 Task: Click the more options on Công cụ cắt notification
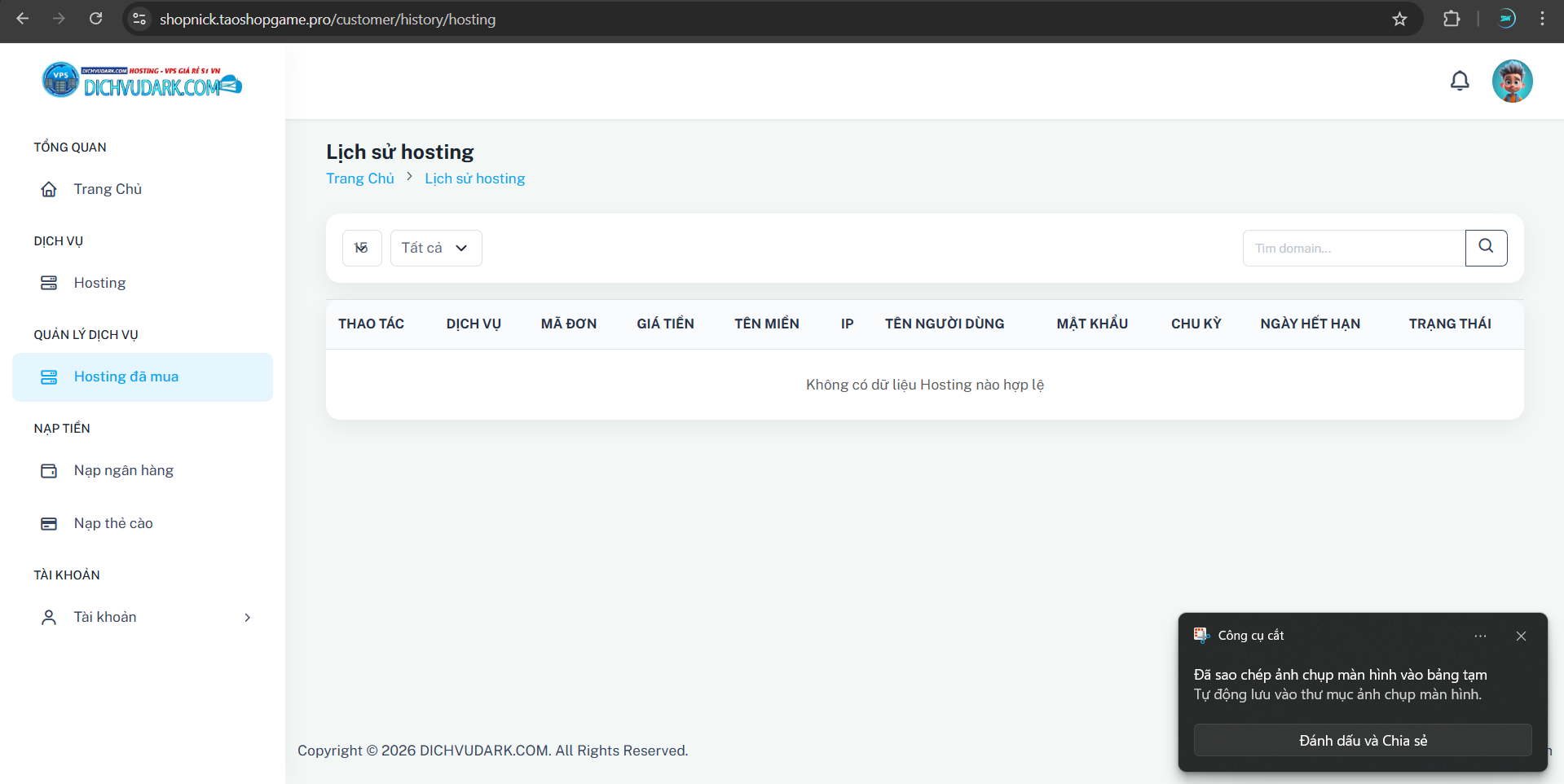tap(1480, 636)
